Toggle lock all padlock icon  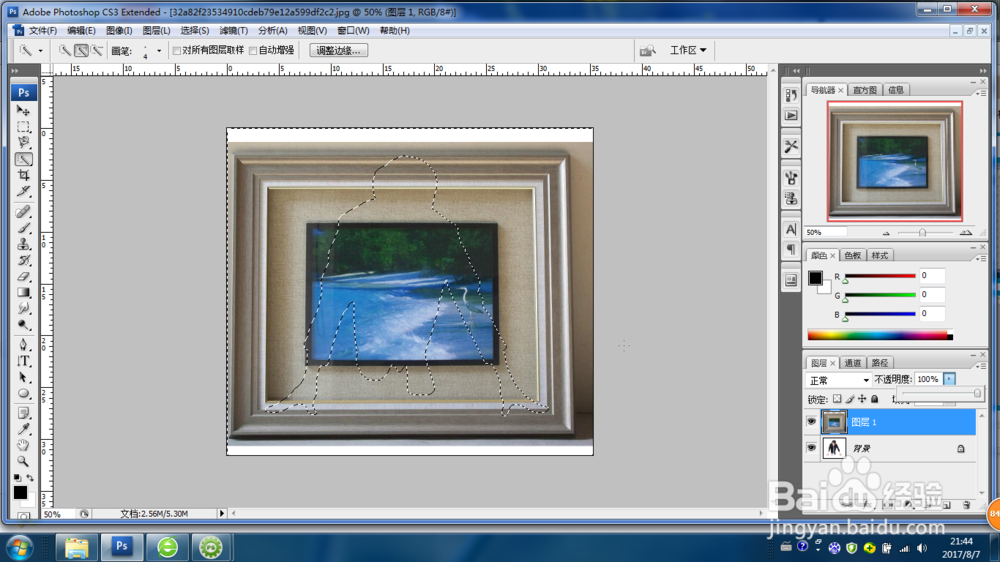875,399
